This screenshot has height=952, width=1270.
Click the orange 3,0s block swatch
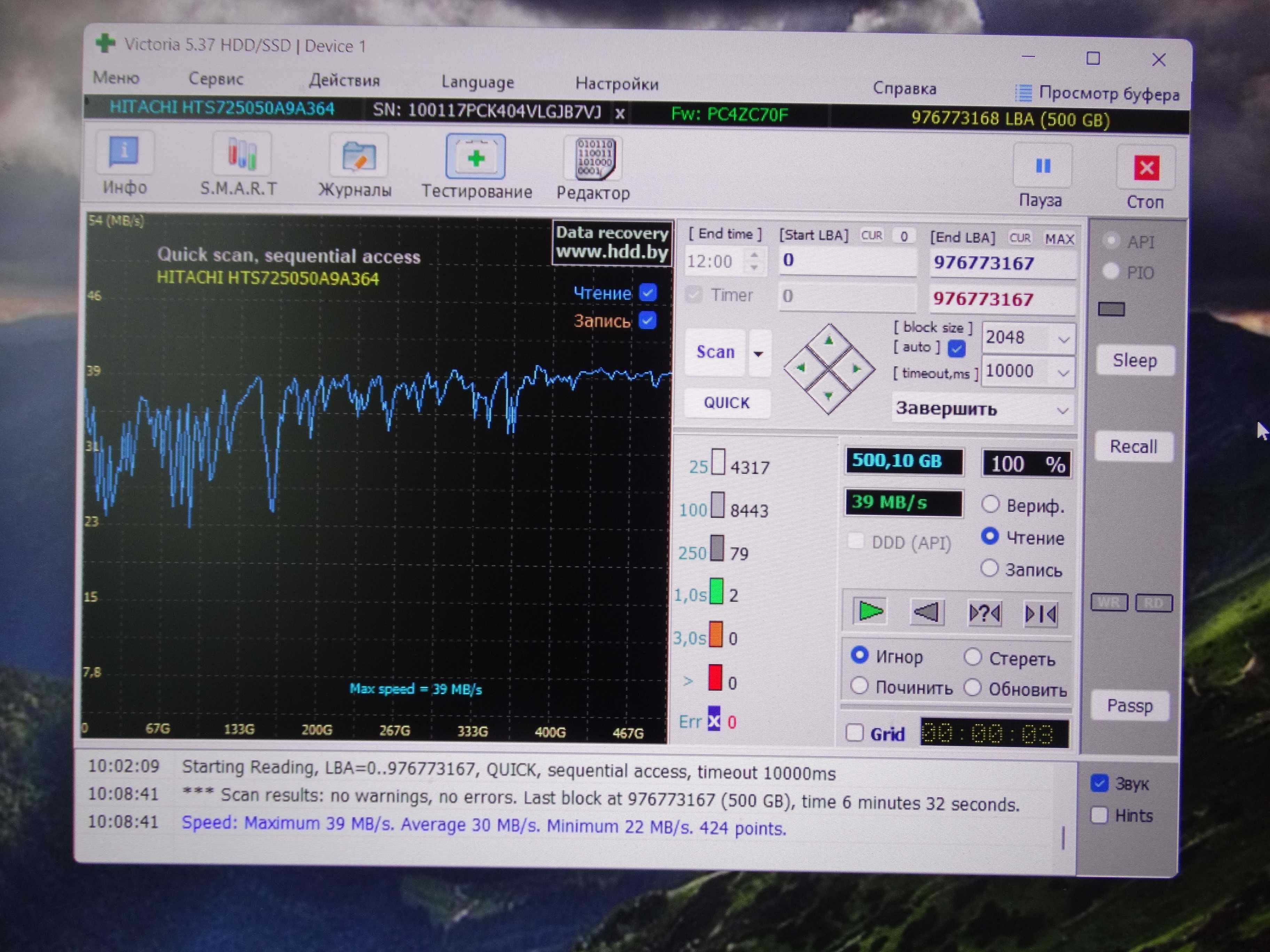click(715, 635)
